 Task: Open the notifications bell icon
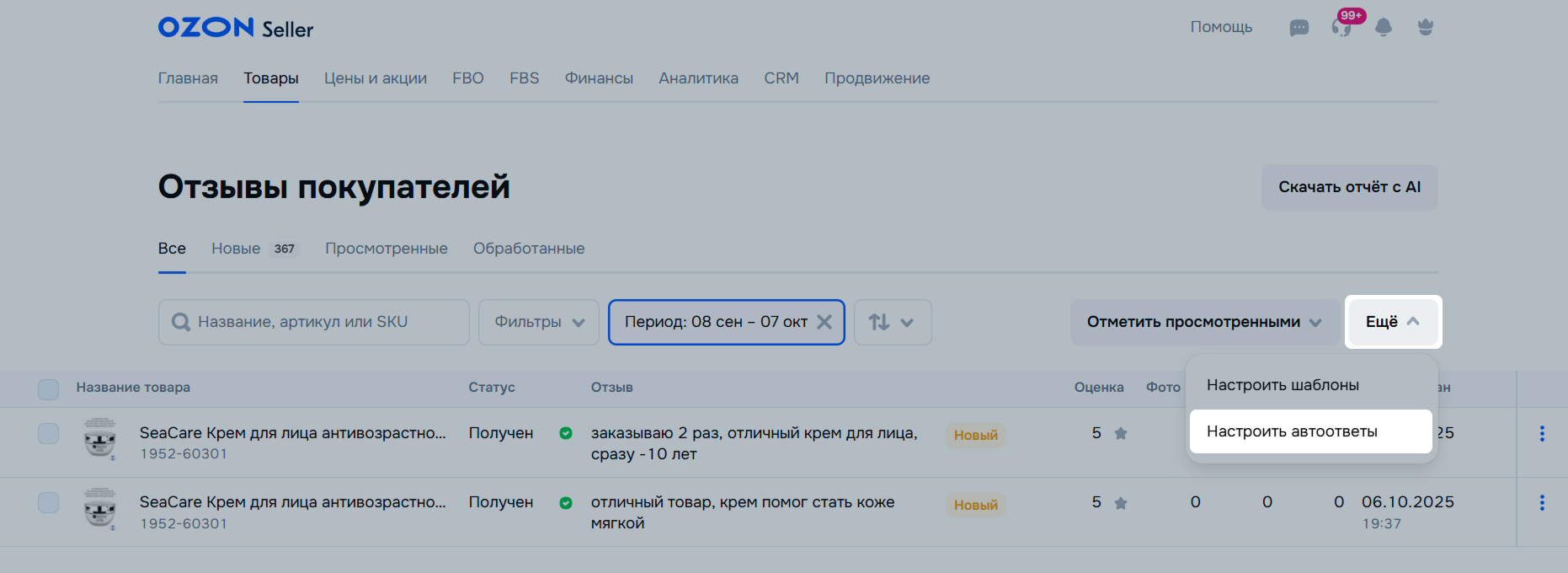point(1383,27)
